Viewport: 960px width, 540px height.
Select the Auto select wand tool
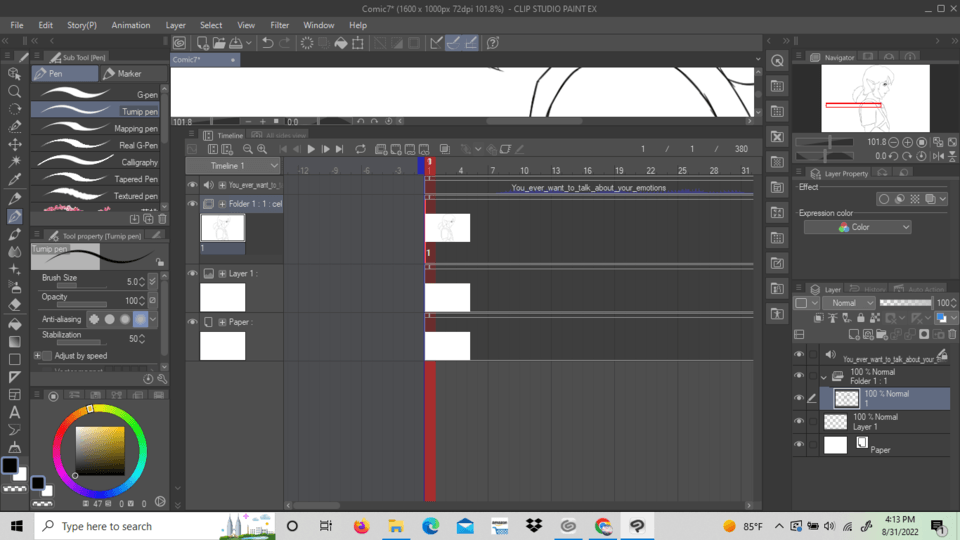pos(14,162)
